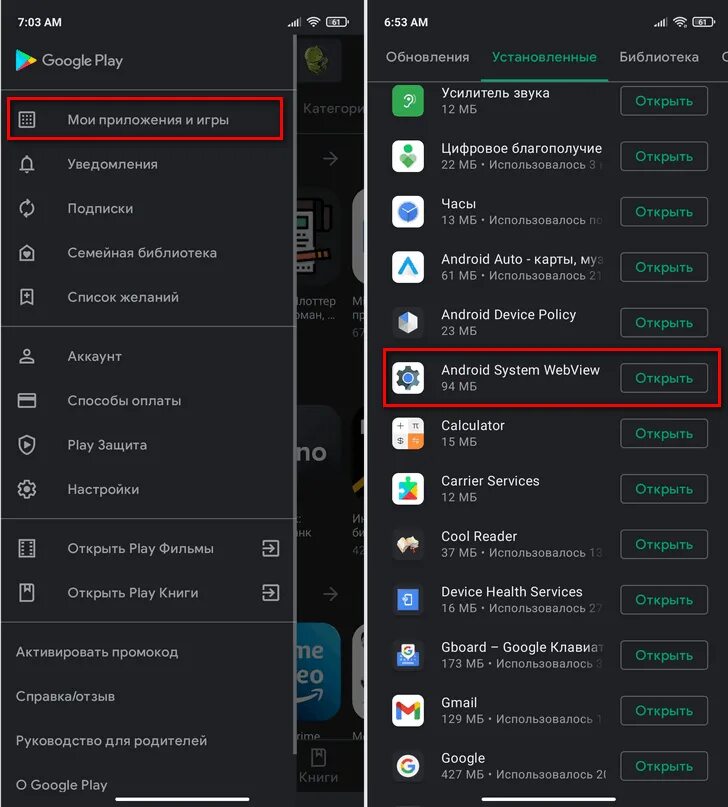The width and height of the screenshot is (728, 807).
Task: Tap Google app icon
Action: pos(408,766)
